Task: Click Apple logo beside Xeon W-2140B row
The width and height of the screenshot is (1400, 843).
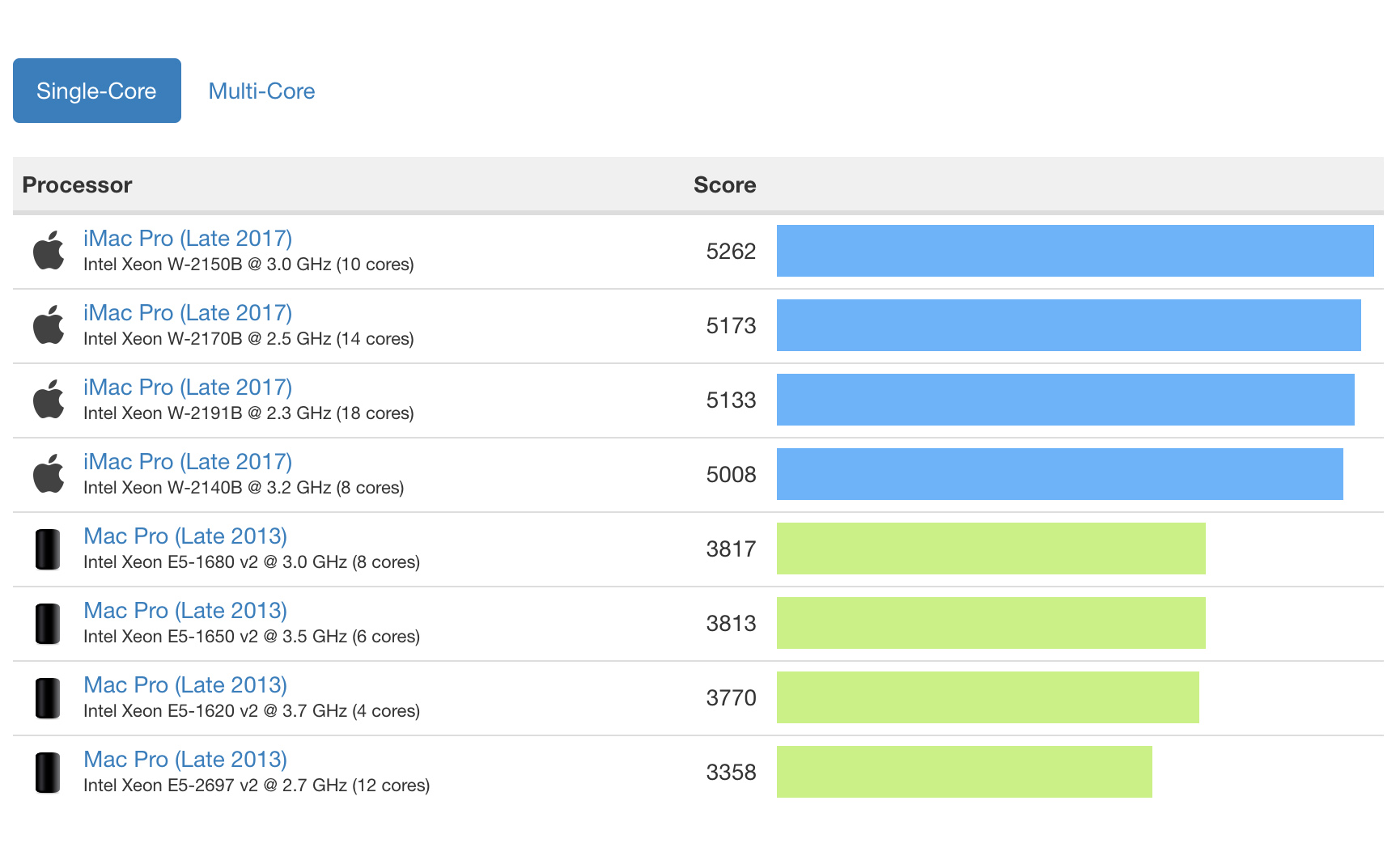Action: [49, 474]
